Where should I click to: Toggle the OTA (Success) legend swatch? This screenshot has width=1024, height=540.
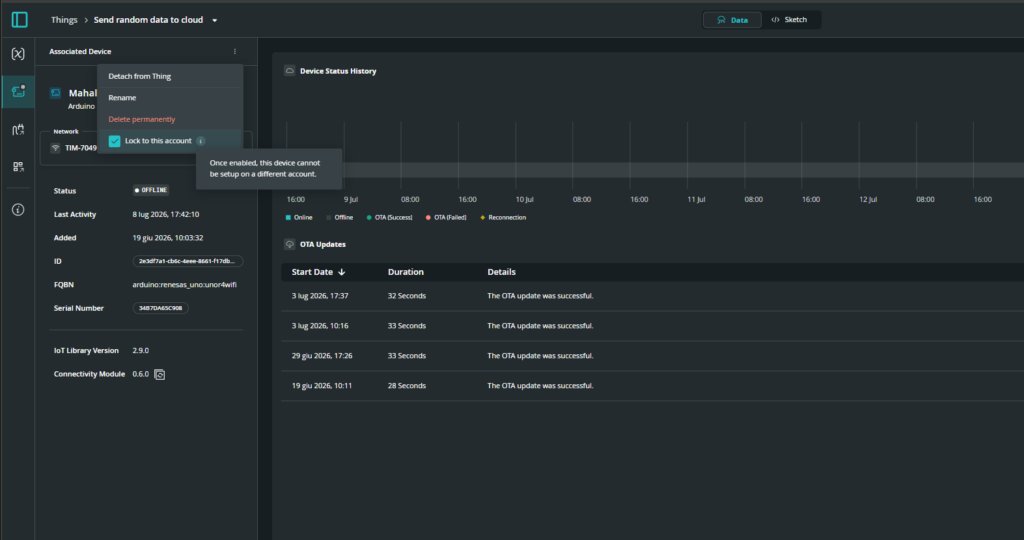[x=369, y=217]
